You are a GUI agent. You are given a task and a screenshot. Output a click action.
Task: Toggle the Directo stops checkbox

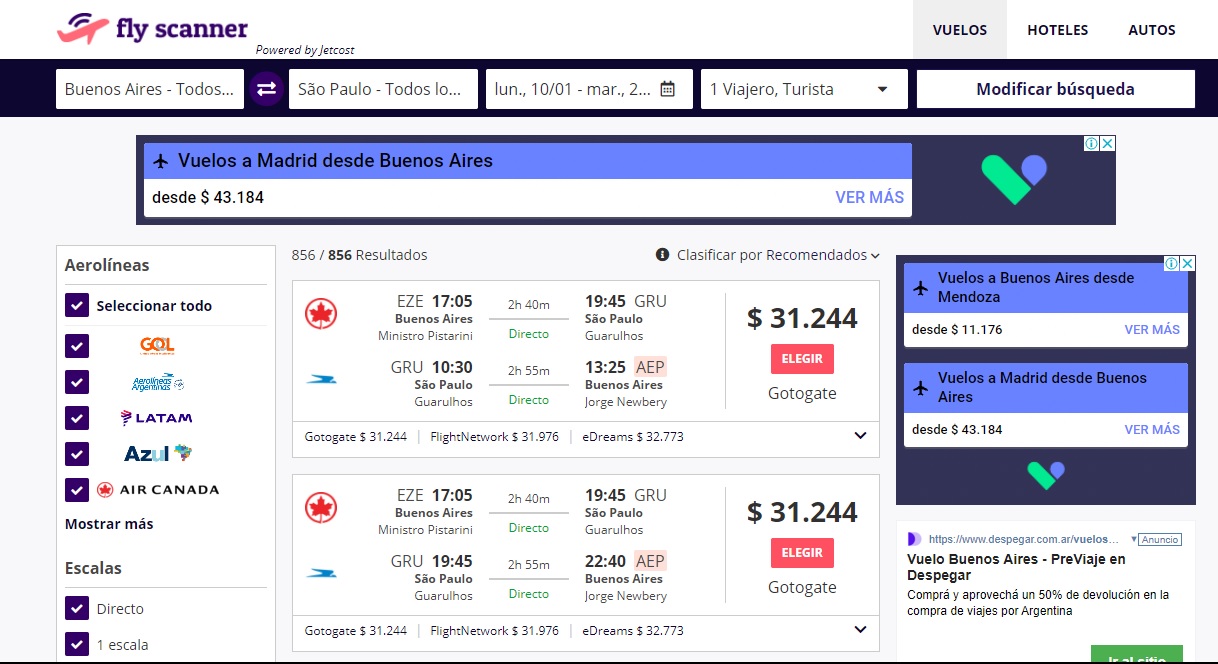(77, 608)
